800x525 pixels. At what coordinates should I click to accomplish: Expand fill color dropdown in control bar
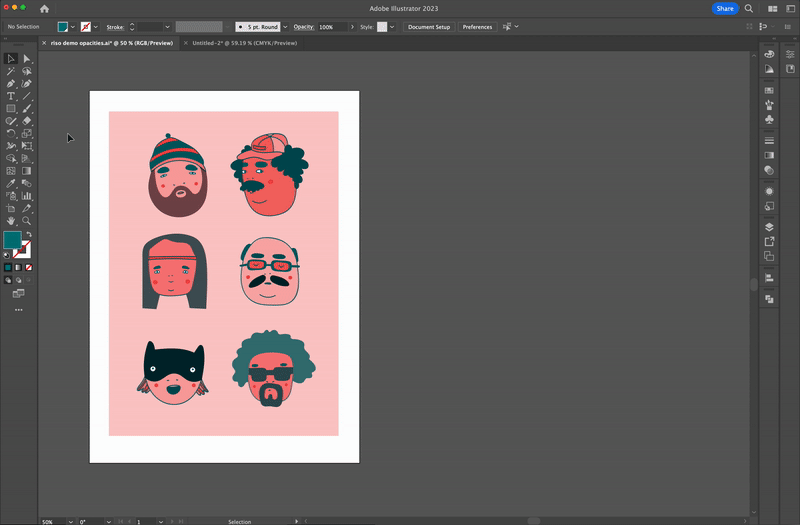(x=72, y=27)
